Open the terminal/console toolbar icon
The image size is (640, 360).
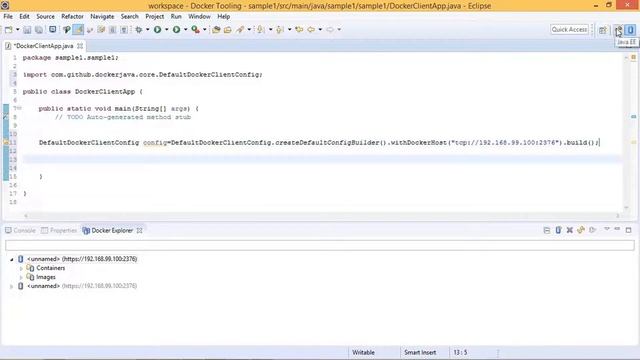53,29
